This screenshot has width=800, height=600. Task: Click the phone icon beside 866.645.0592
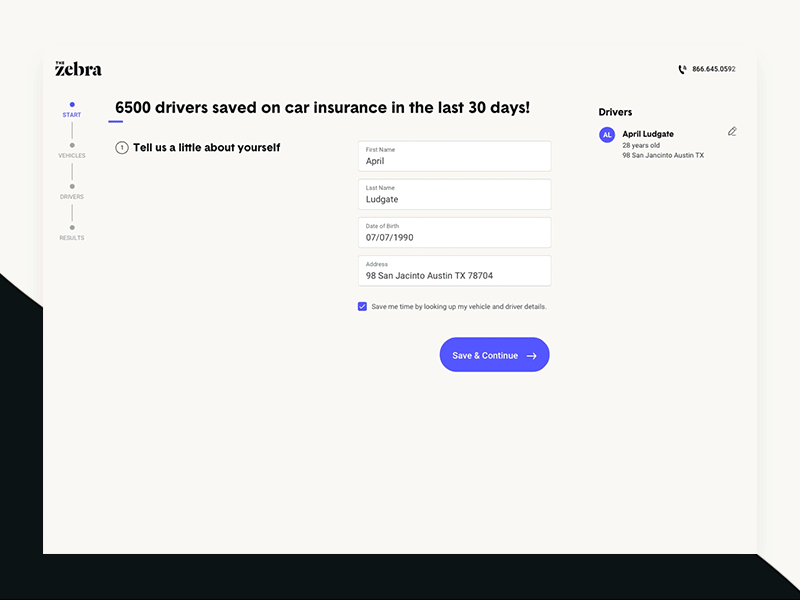coord(682,69)
